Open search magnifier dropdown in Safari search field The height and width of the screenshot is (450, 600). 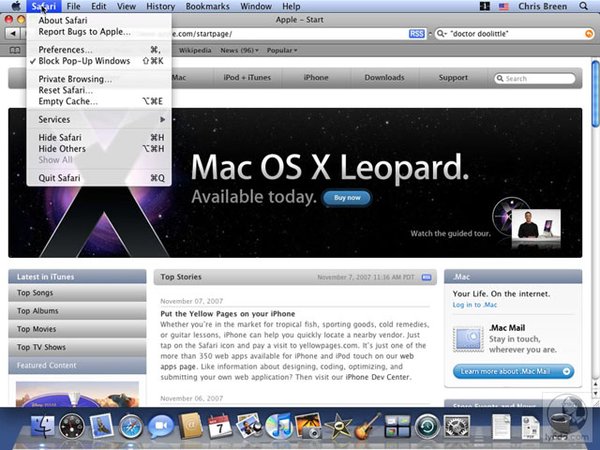(x=442, y=34)
